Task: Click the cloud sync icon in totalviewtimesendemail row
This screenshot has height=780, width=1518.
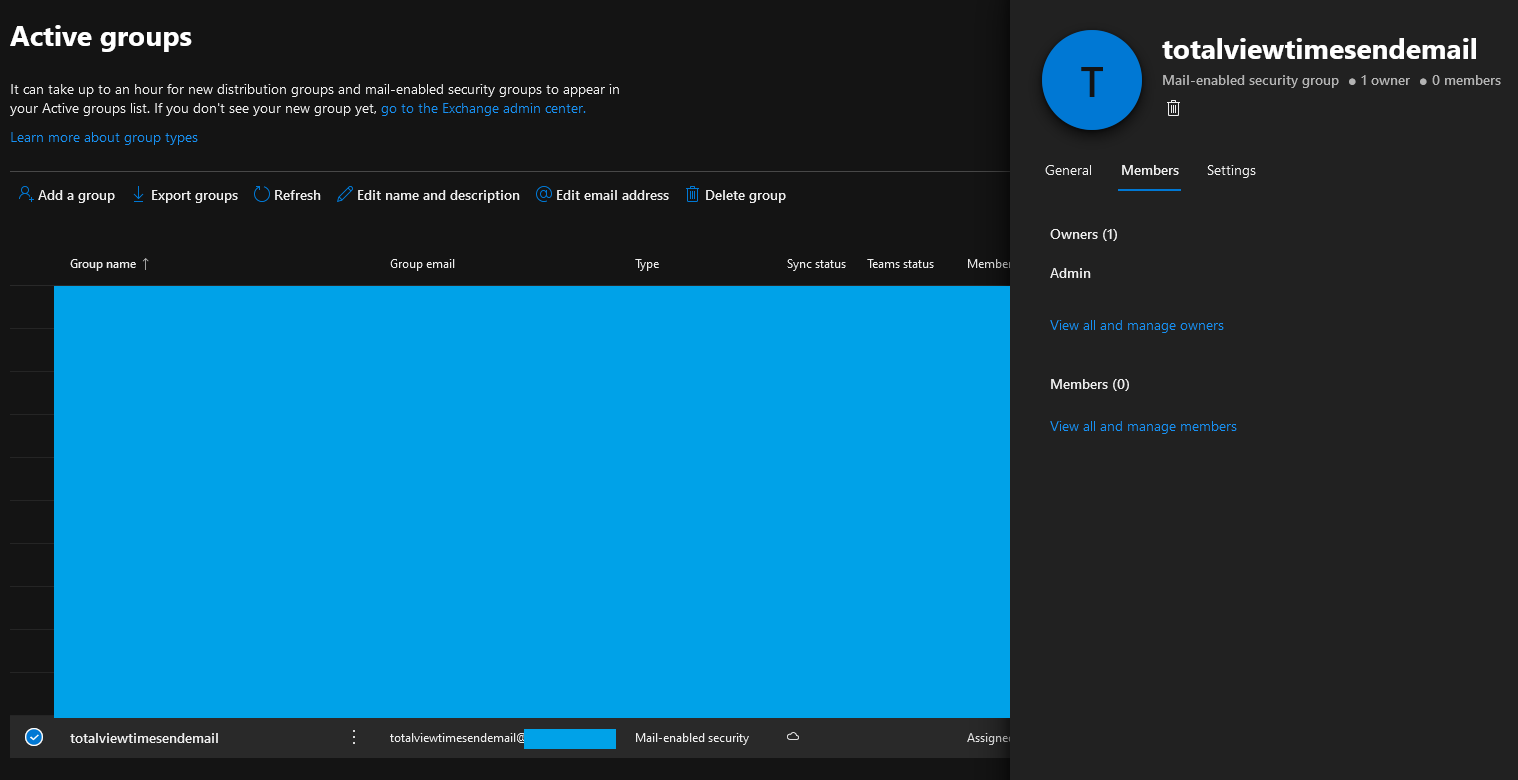Action: click(x=793, y=737)
